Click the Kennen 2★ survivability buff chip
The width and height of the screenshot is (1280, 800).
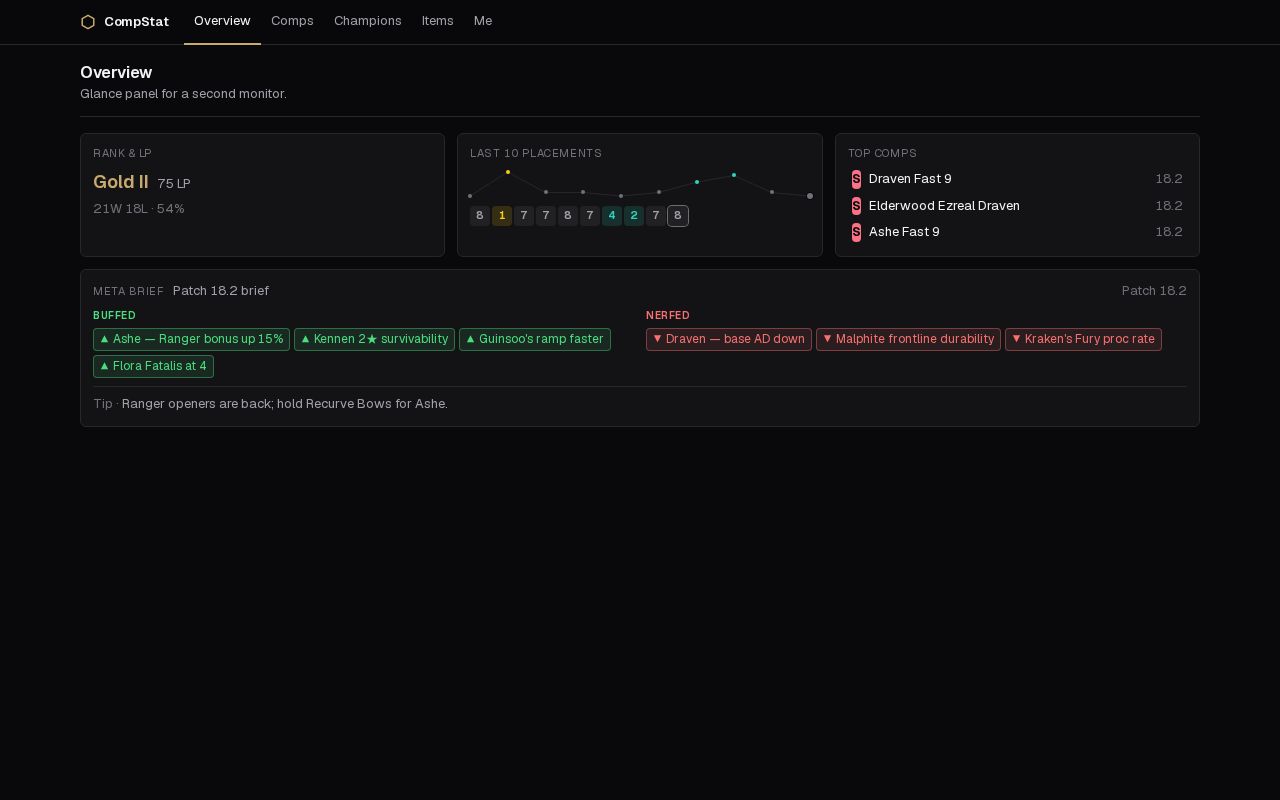374,339
